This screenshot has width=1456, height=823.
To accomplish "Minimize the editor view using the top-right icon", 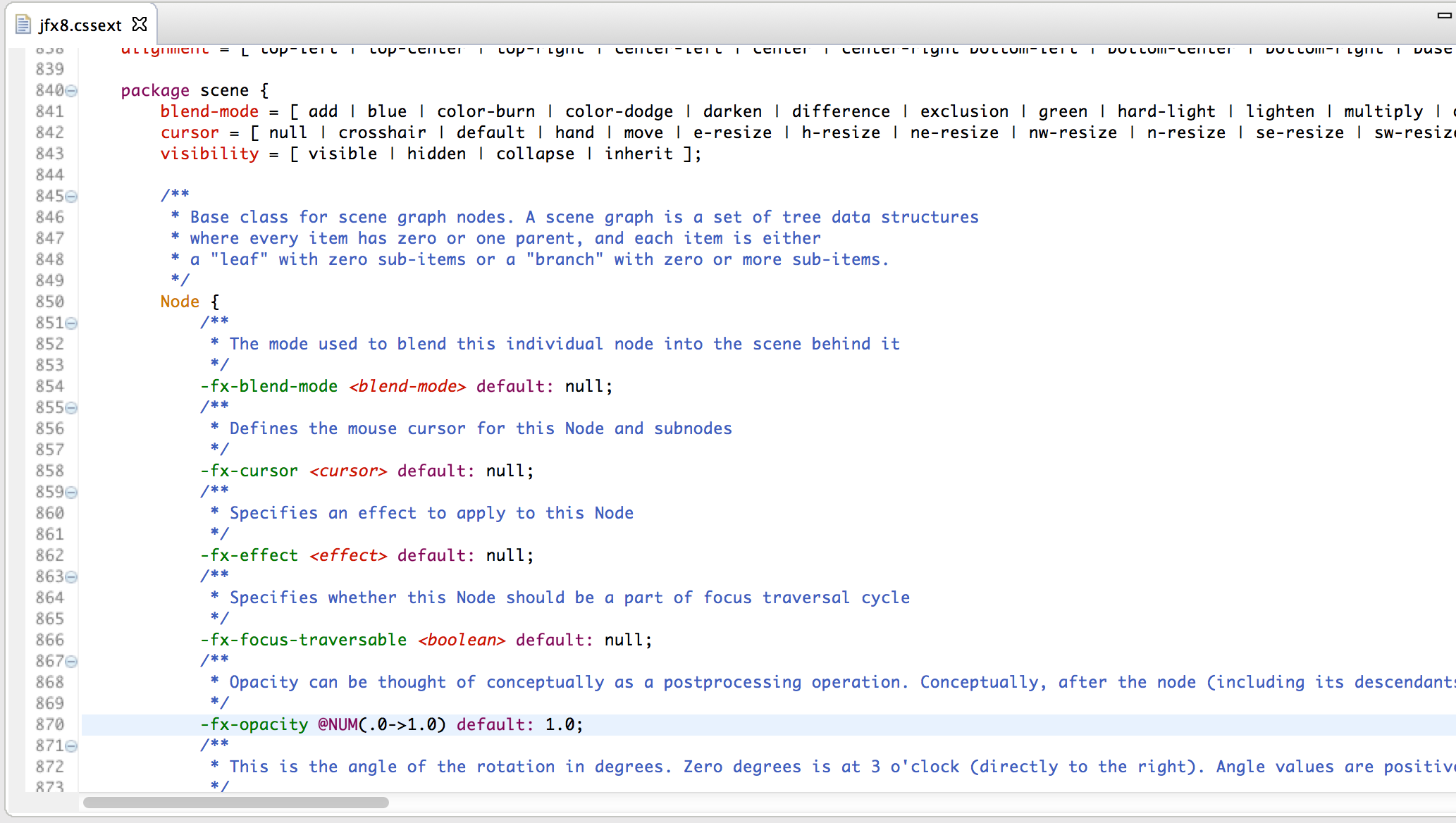I will (1444, 15).
